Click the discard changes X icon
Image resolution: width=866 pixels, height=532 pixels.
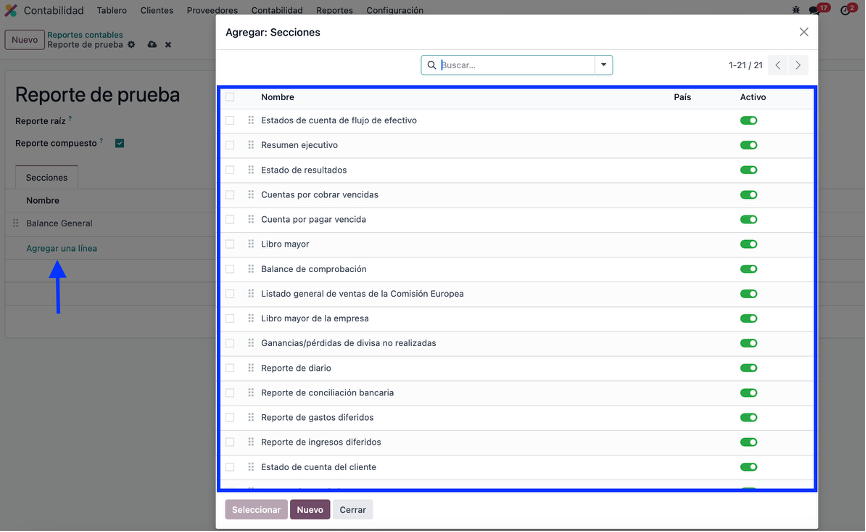(x=168, y=45)
